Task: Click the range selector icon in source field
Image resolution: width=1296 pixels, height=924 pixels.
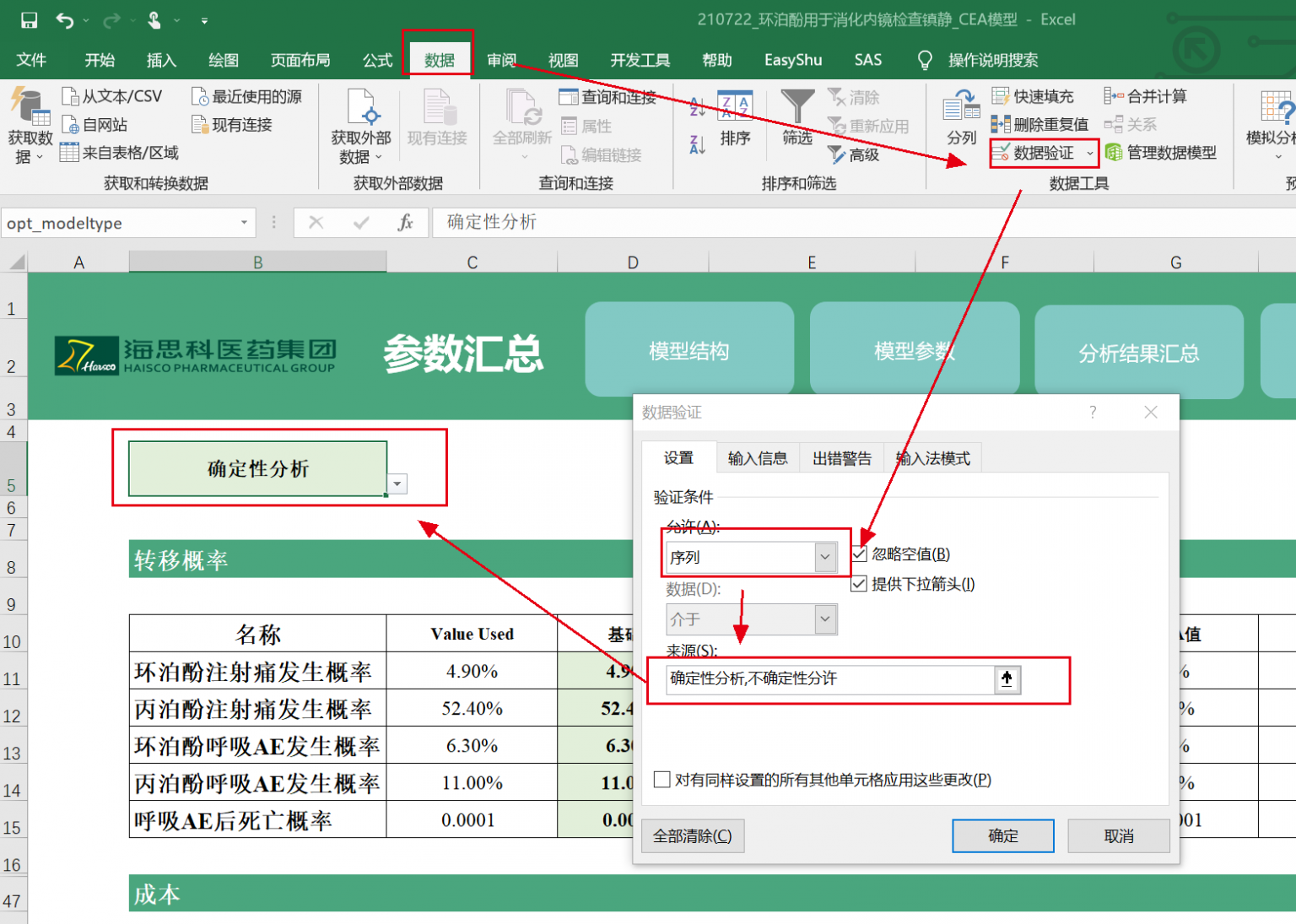Action: click(1007, 679)
